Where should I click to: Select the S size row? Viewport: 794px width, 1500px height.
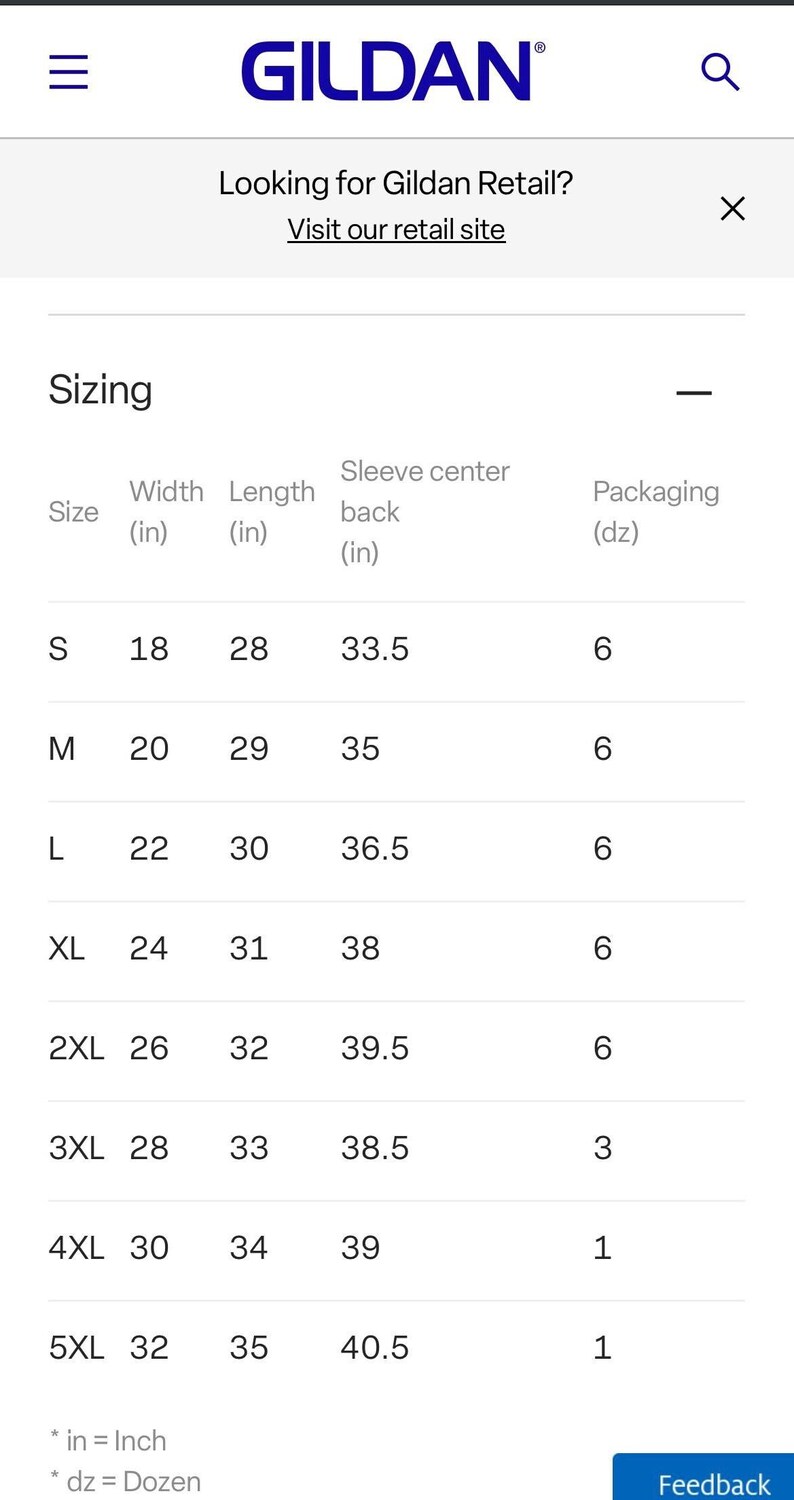point(396,650)
